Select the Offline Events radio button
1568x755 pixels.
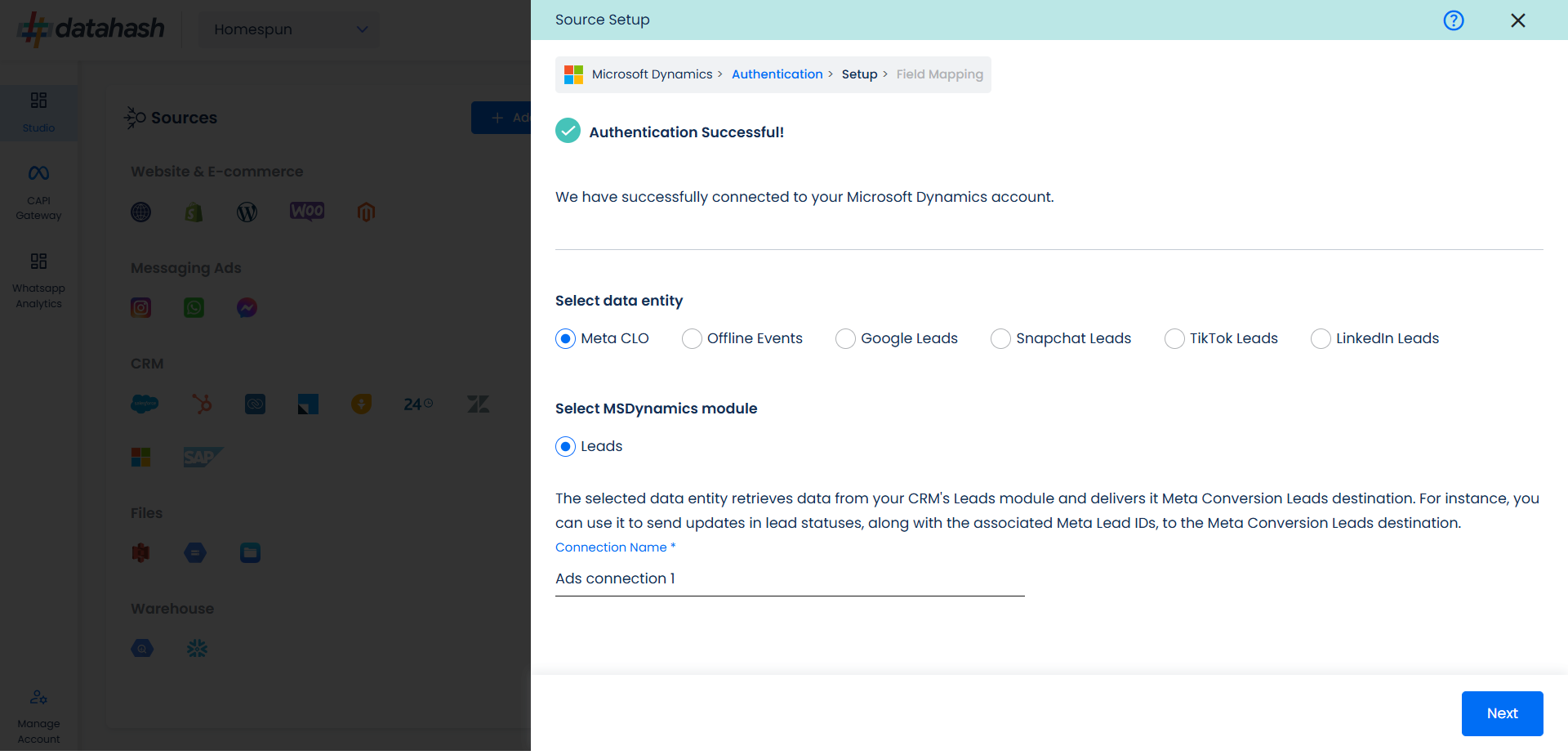click(692, 339)
